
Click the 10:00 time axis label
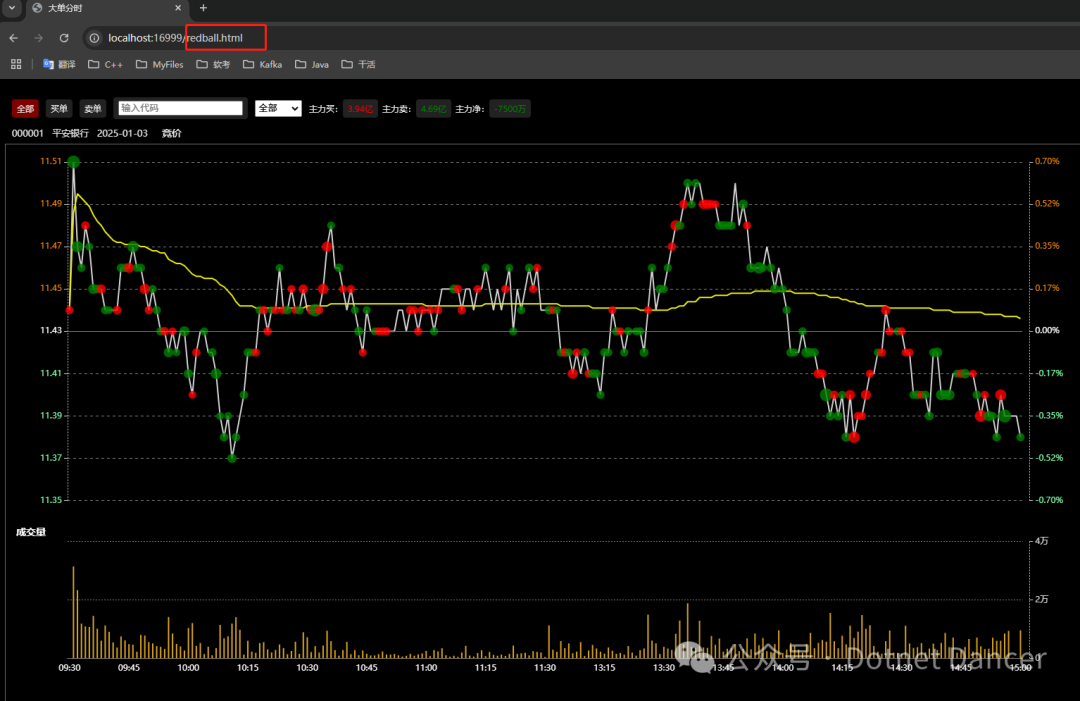tap(188, 668)
